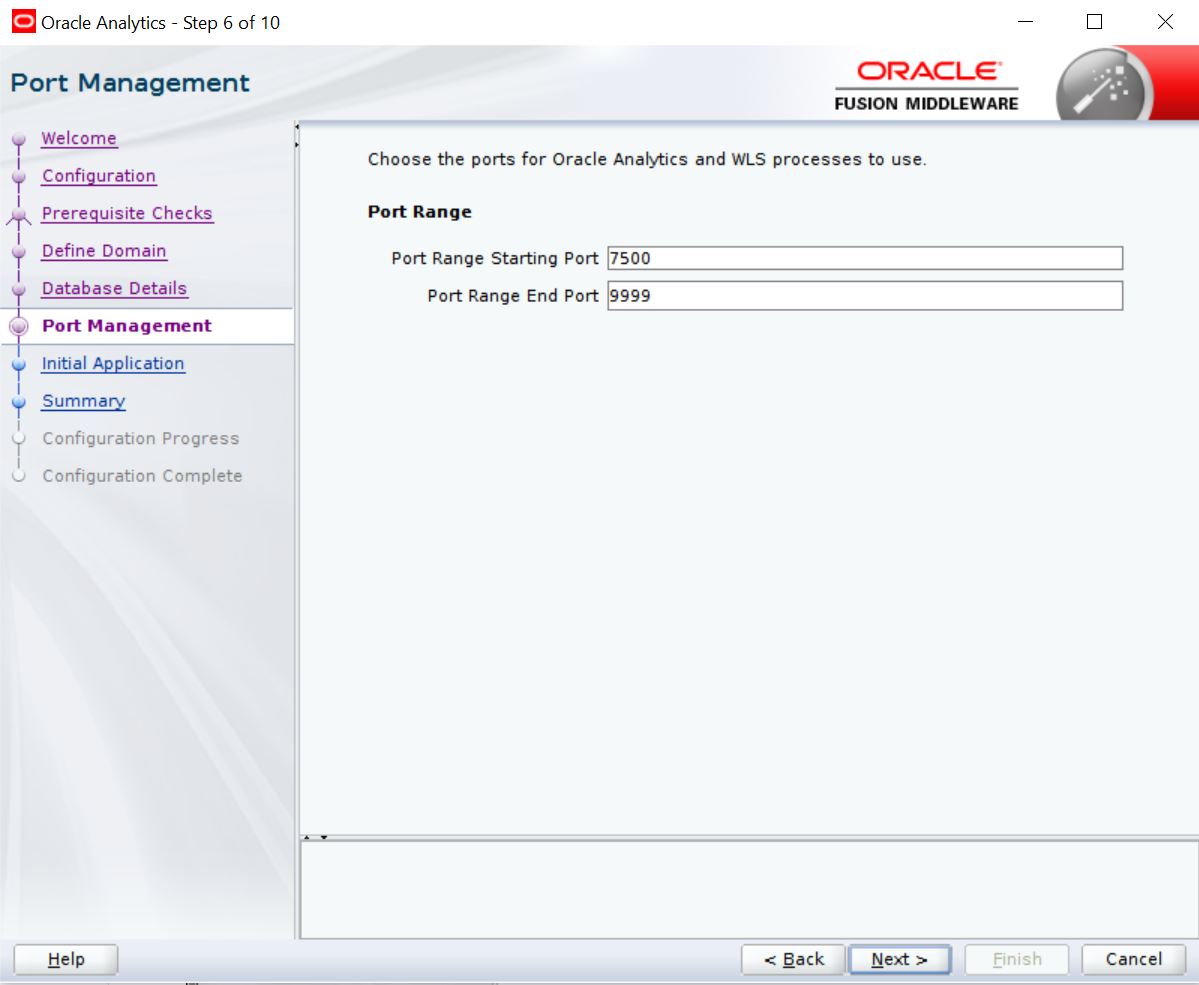Click the Welcome step node icon
1199x985 pixels.
tap(19, 140)
